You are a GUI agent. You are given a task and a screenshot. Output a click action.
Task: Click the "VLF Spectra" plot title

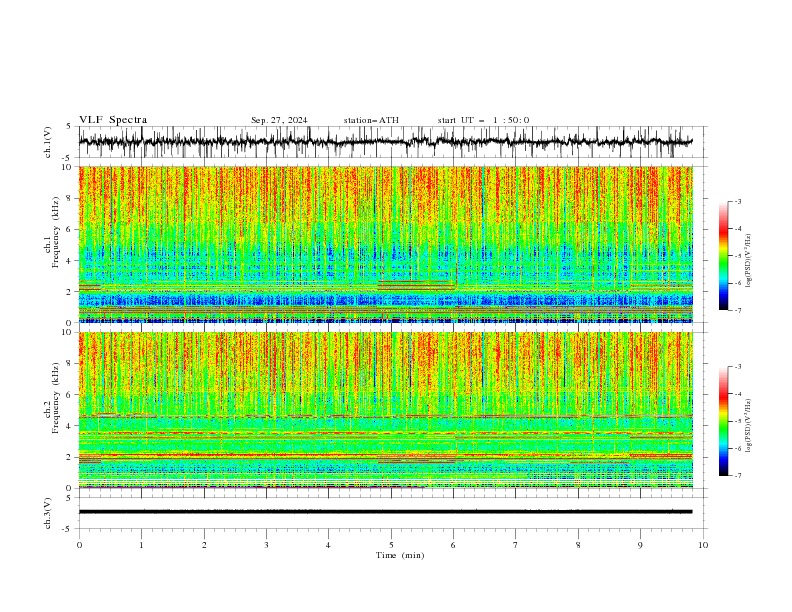click(113, 120)
